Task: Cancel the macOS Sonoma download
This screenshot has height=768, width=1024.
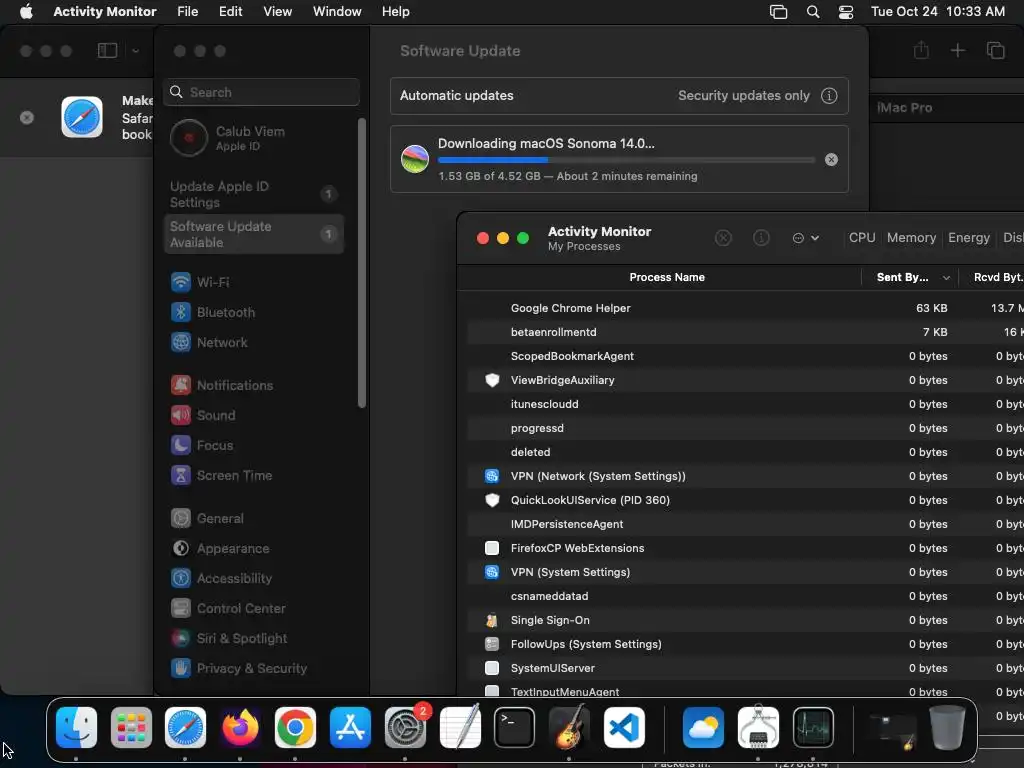Action: click(x=831, y=159)
